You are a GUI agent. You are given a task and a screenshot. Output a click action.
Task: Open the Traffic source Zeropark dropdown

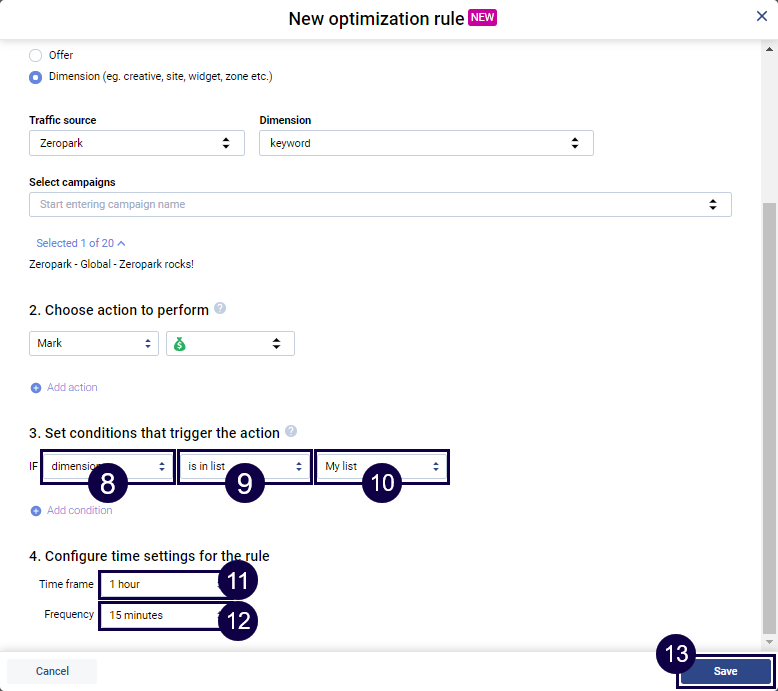click(x=136, y=143)
